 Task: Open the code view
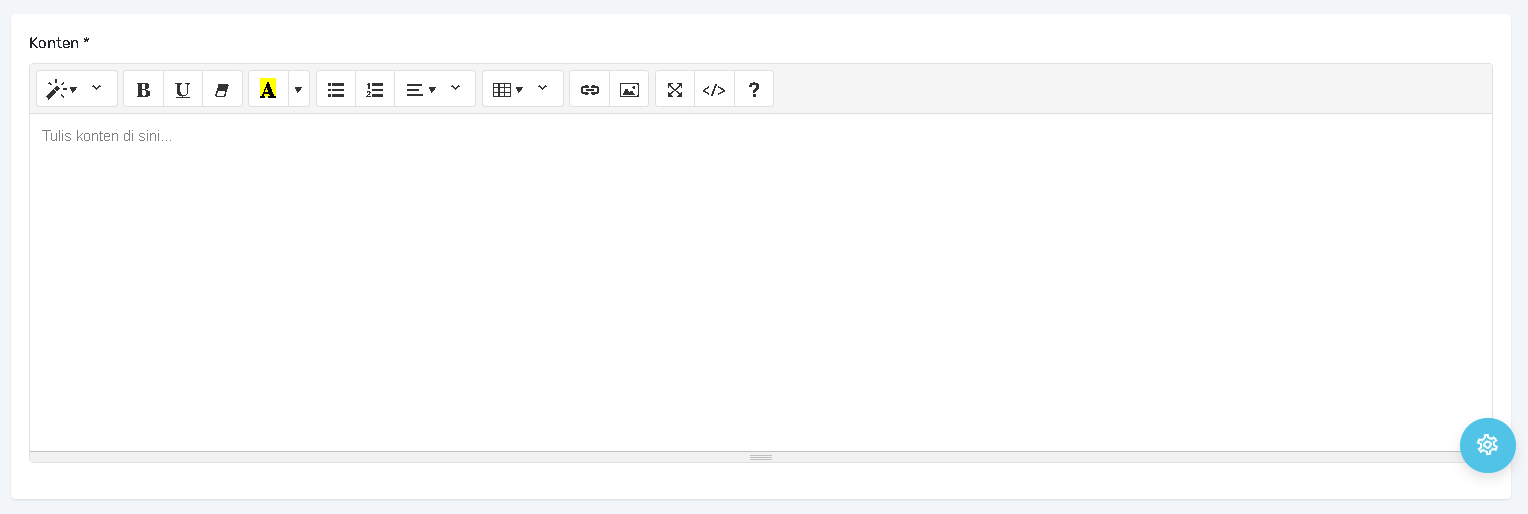point(714,89)
